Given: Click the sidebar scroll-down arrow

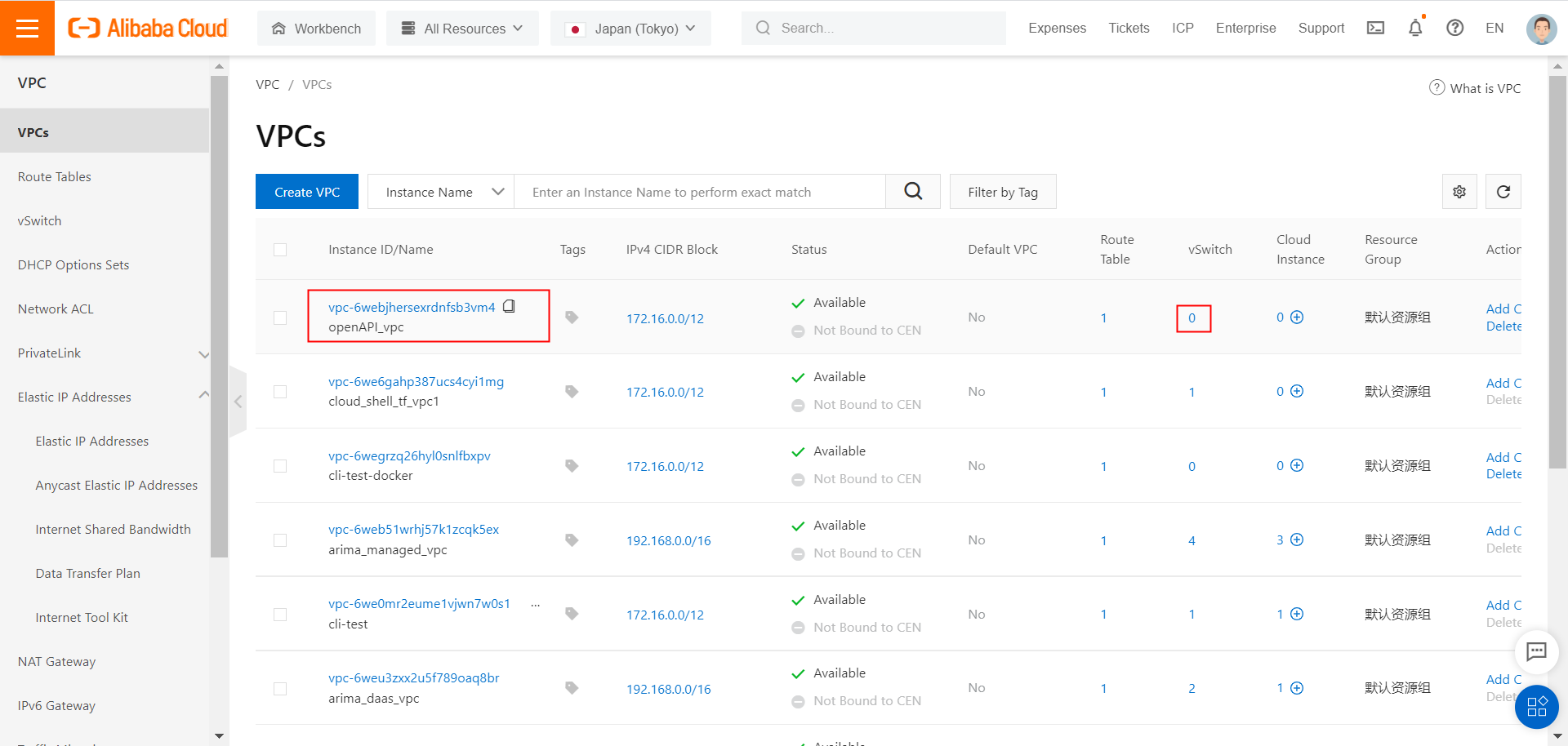Looking at the screenshot, I should coord(219,735).
